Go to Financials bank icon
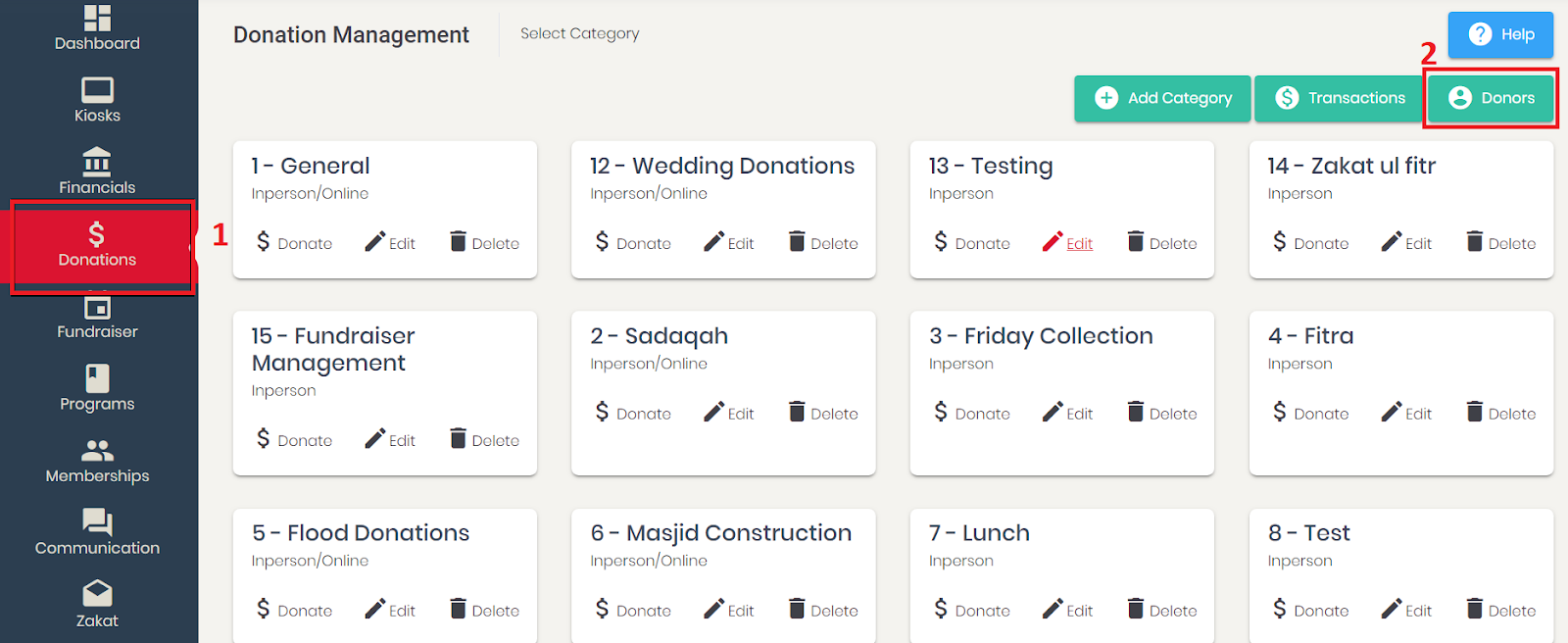The width and height of the screenshot is (1568, 643). pyautogui.click(x=97, y=161)
